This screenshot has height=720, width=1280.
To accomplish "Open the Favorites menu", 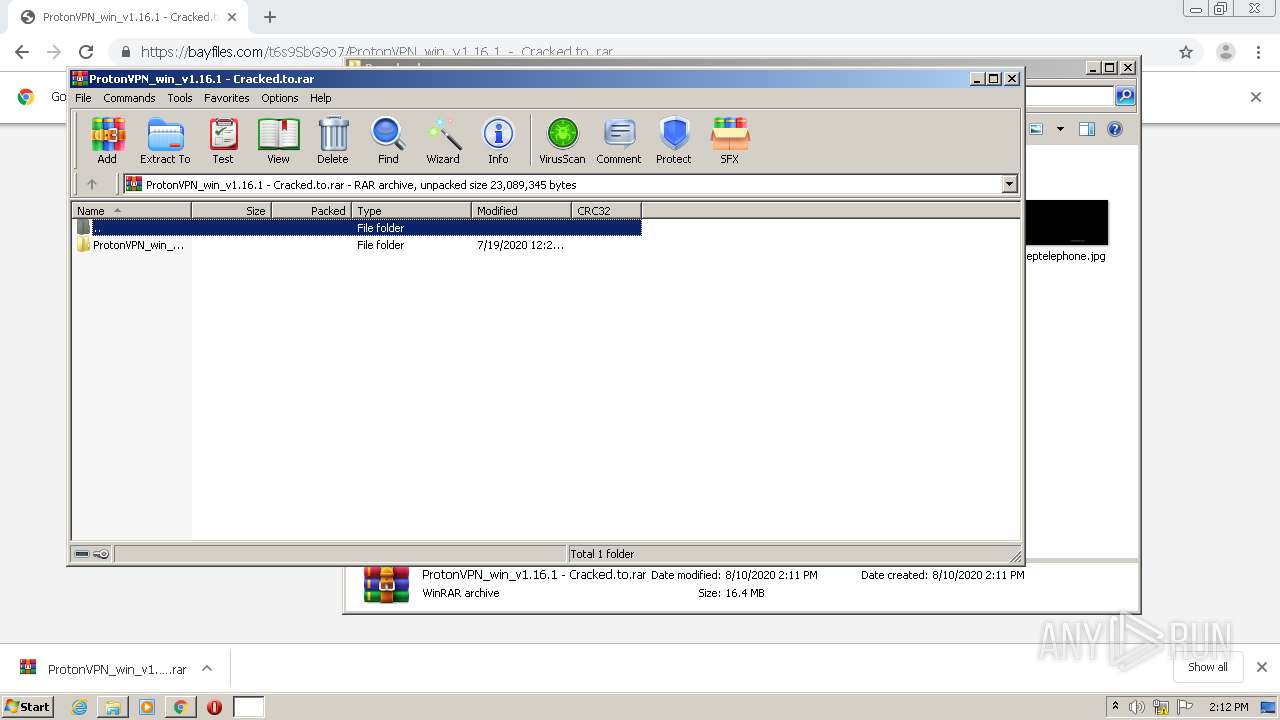I will pyautogui.click(x=227, y=98).
